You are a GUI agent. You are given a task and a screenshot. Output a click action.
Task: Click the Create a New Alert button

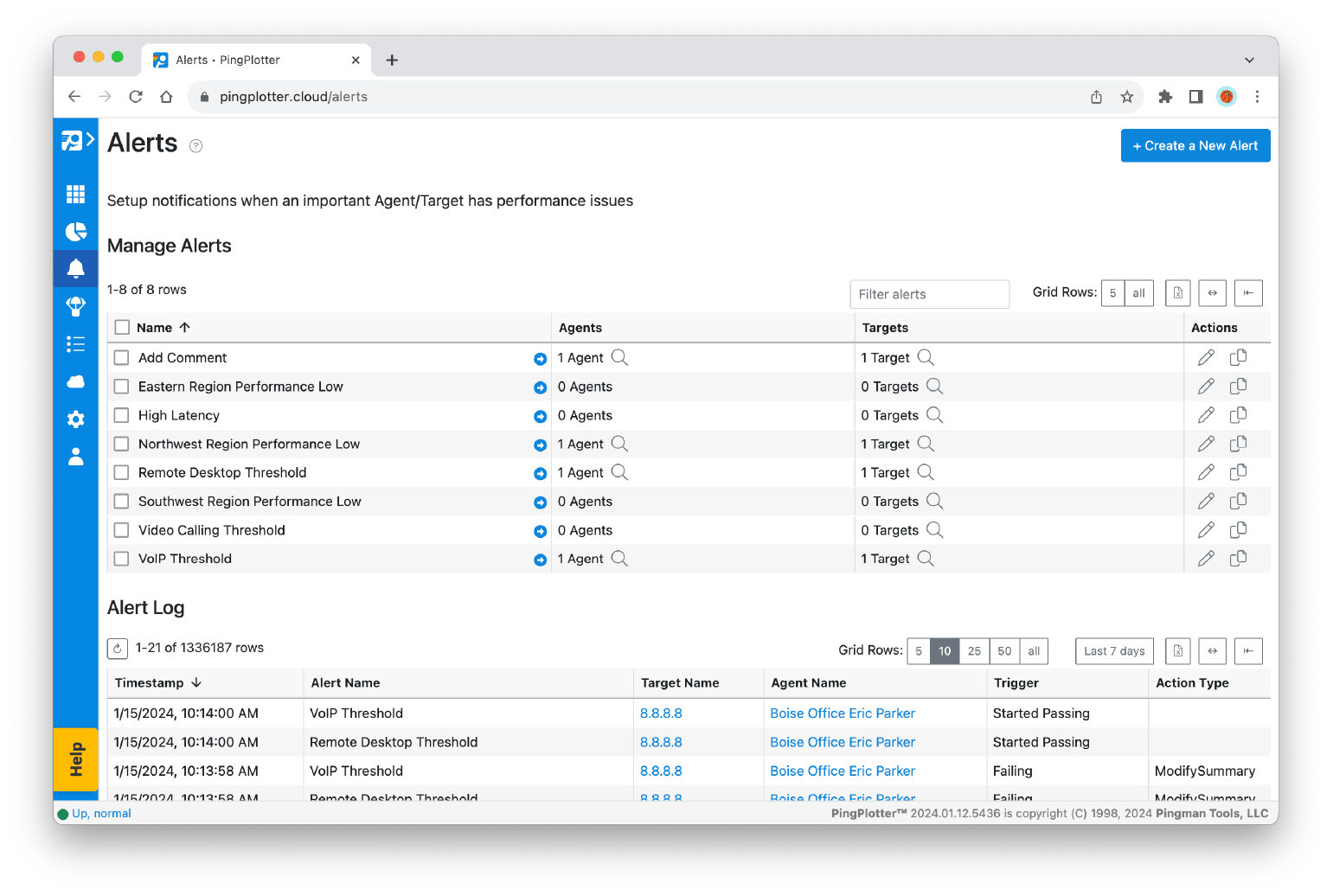(1195, 145)
